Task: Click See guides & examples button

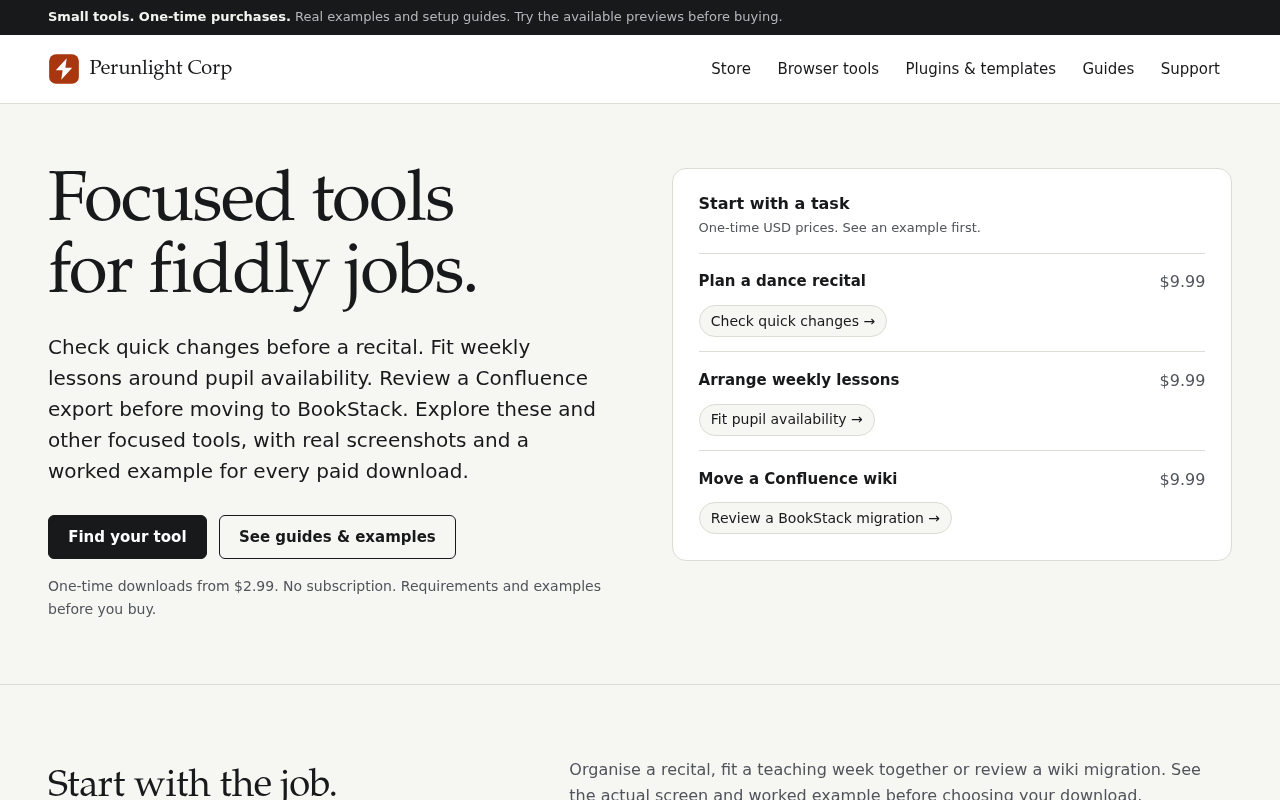Action: pyautogui.click(x=337, y=537)
